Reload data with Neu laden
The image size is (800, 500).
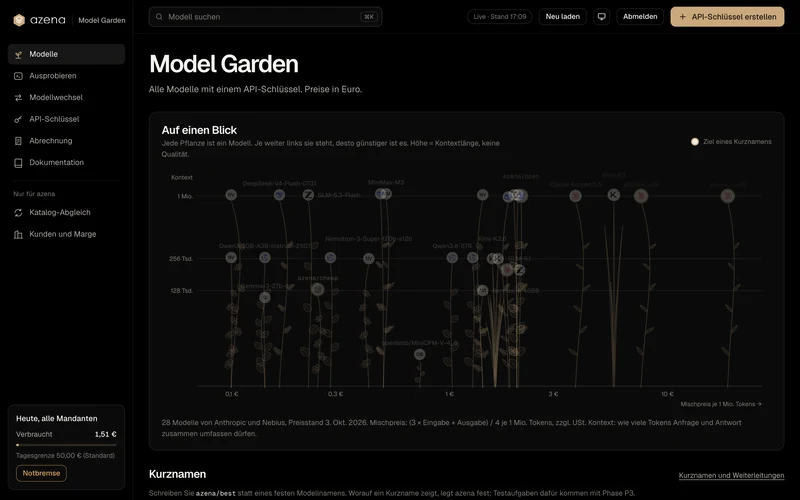pos(562,16)
